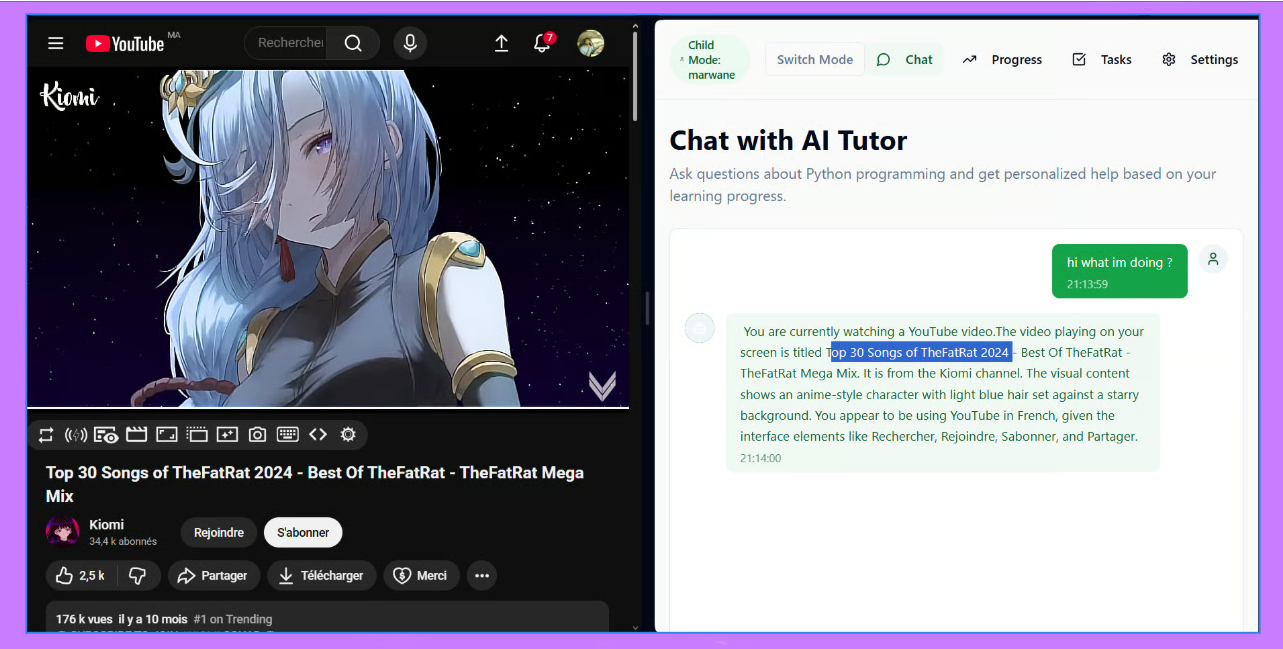
Task: Take a screenshot with camera icon
Action: coord(257,434)
